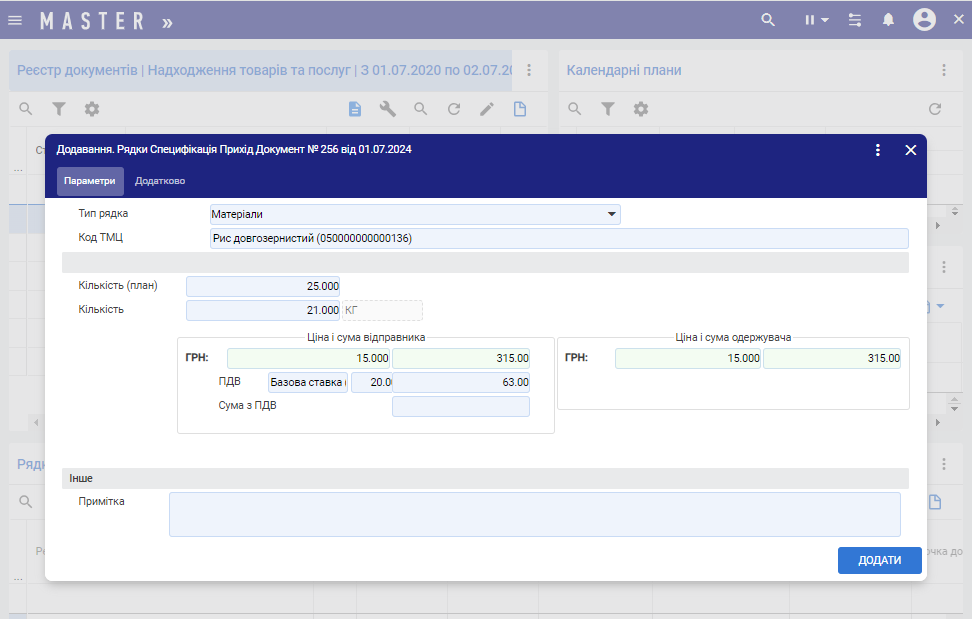This screenshot has height=619, width=972.
Task: Expand the MASTER double-chevron navigation
Action: click(x=166, y=21)
